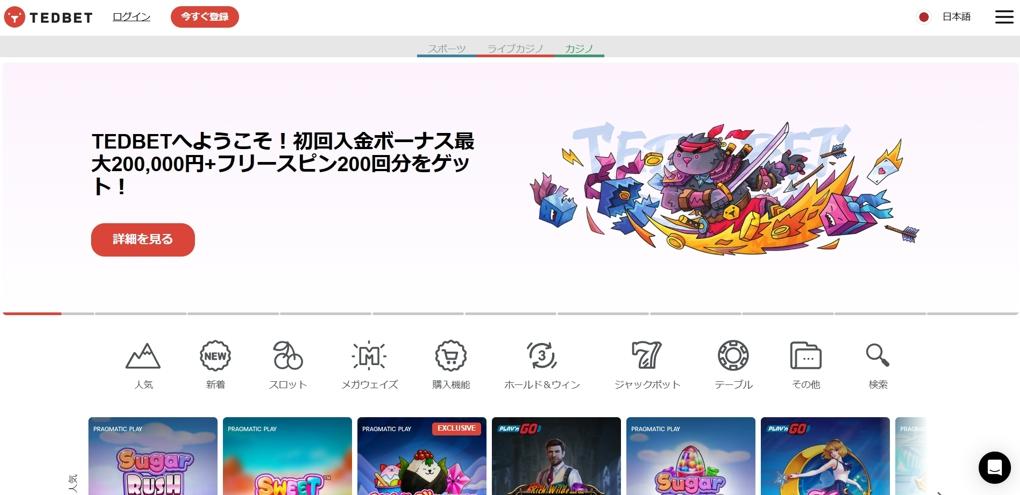Screen dimensions: 1020x495
Task: Select the 購入機能 cart icon
Action: 451,356
